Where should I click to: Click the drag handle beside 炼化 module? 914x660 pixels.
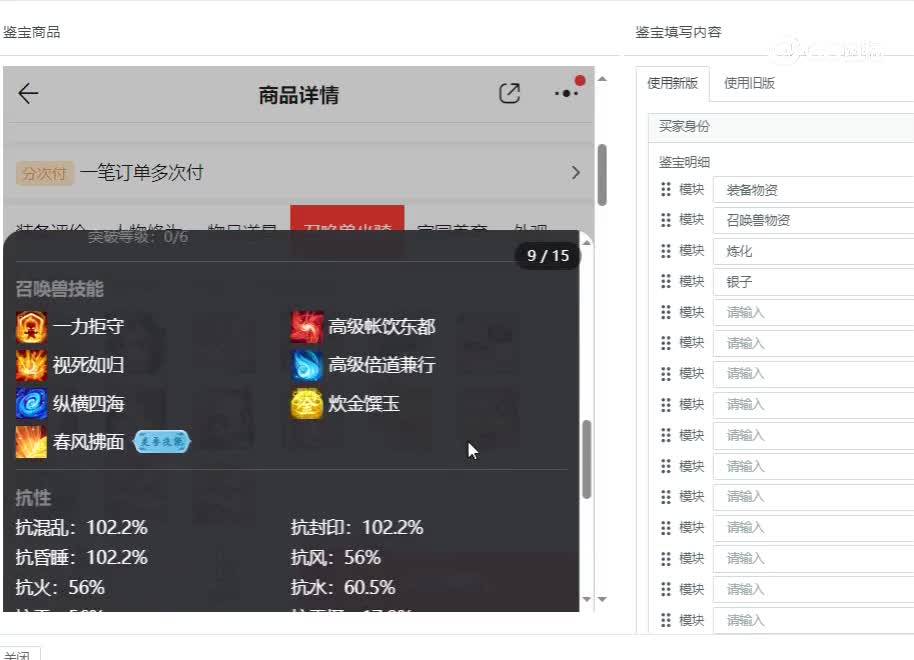click(x=665, y=250)
